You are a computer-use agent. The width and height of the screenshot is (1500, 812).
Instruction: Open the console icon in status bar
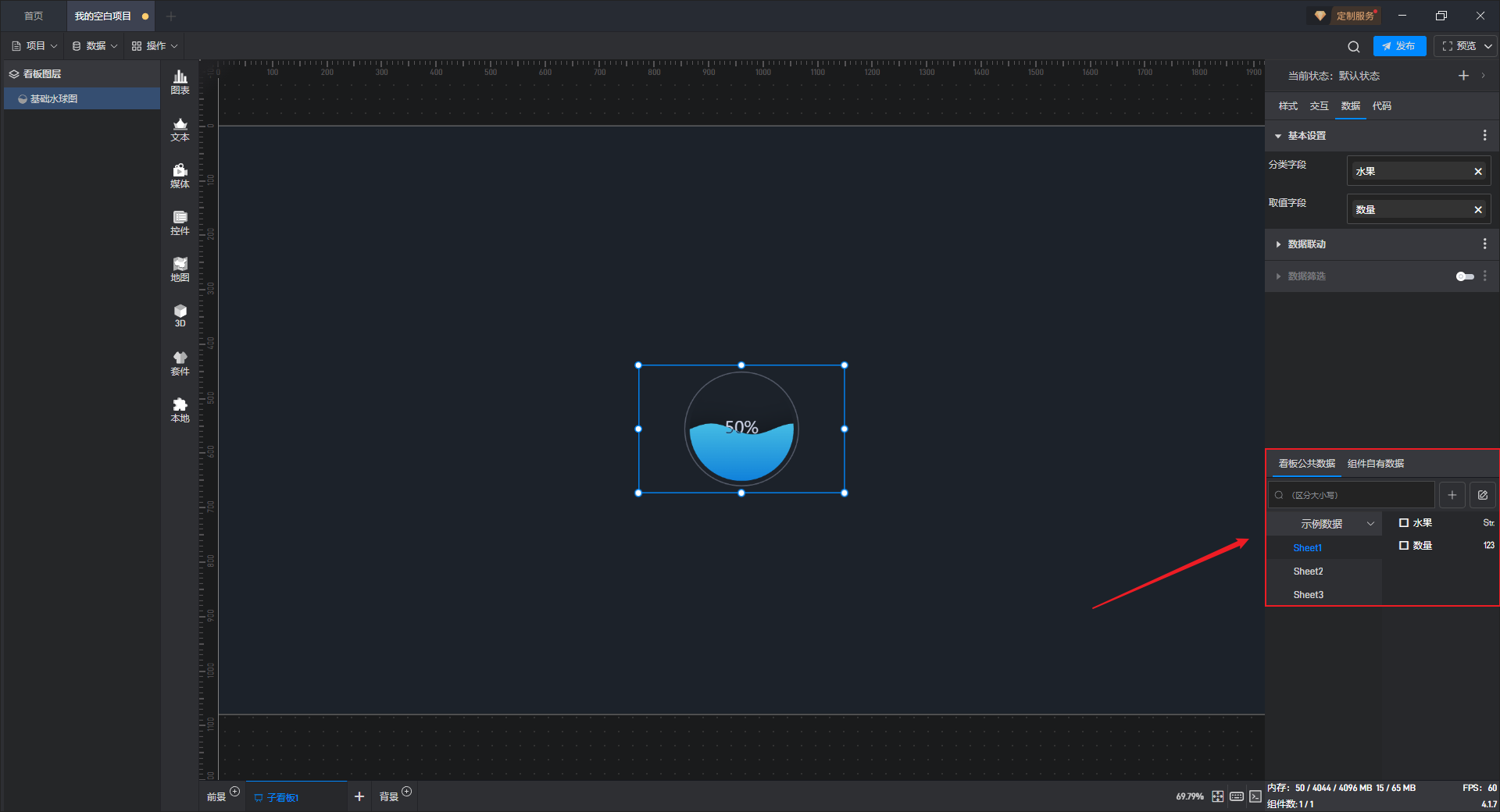1255,796
